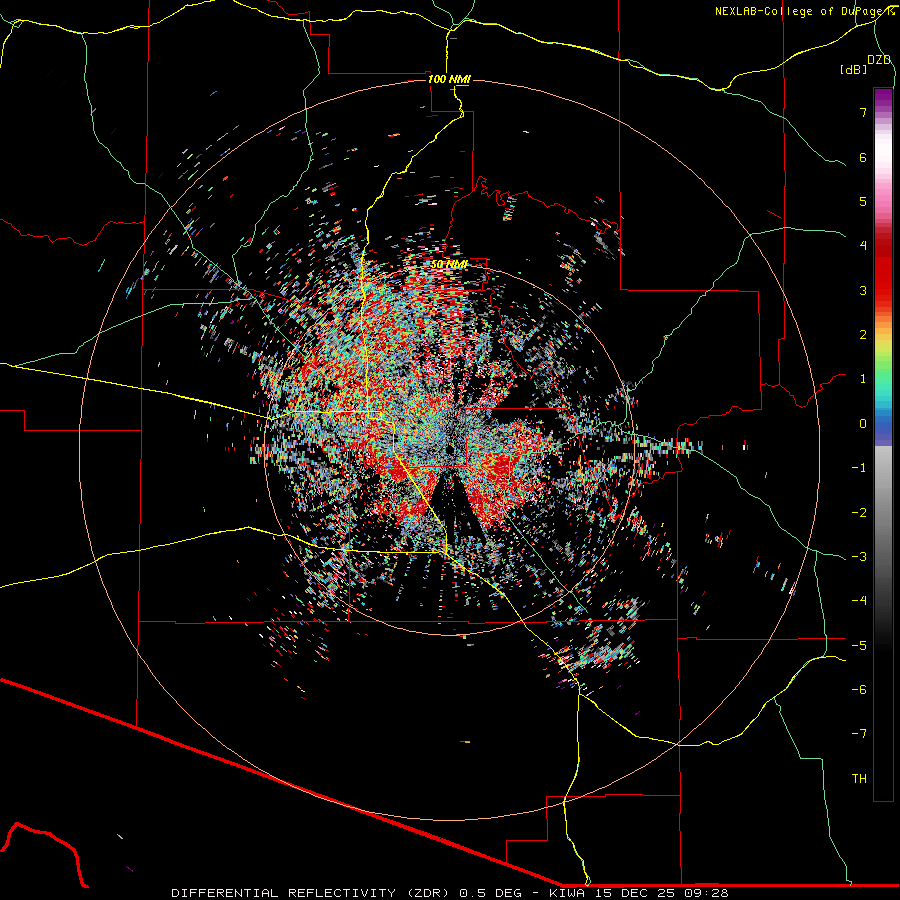Click the -6 value on scale
900x900 pixels.
(x=859, y=690)
